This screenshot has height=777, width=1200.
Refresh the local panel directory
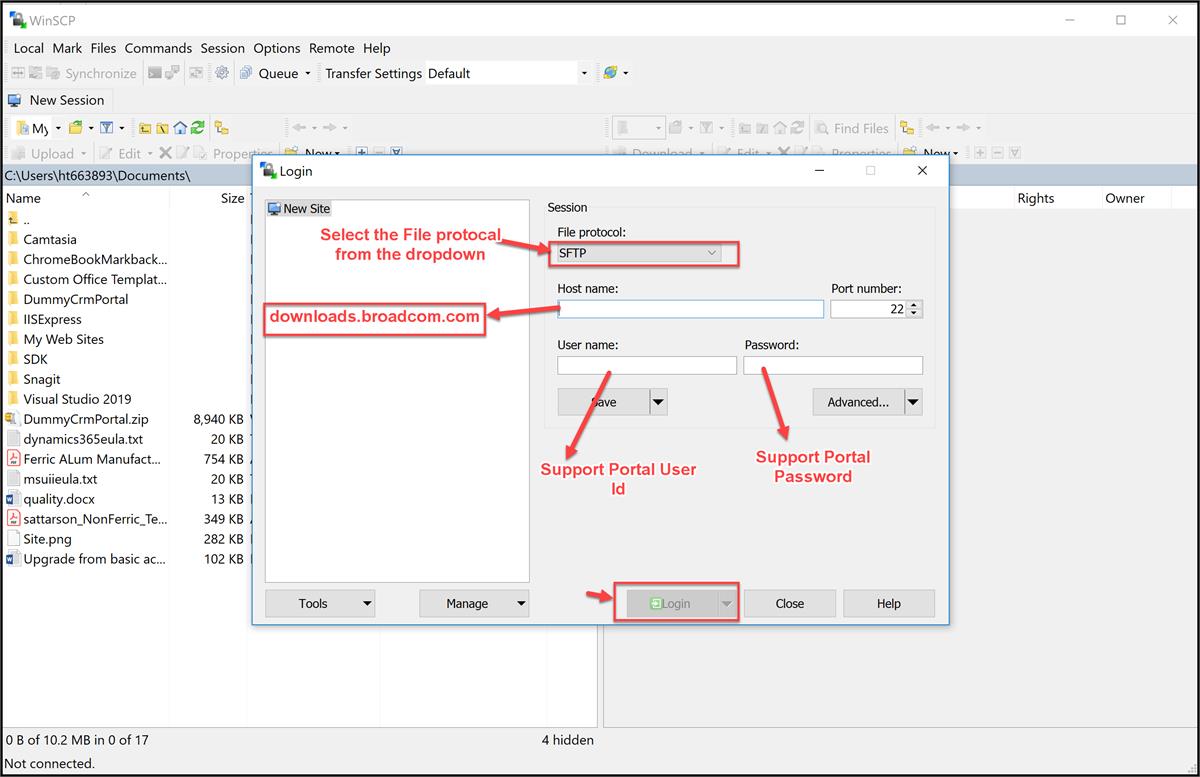[x=198, y=128]
